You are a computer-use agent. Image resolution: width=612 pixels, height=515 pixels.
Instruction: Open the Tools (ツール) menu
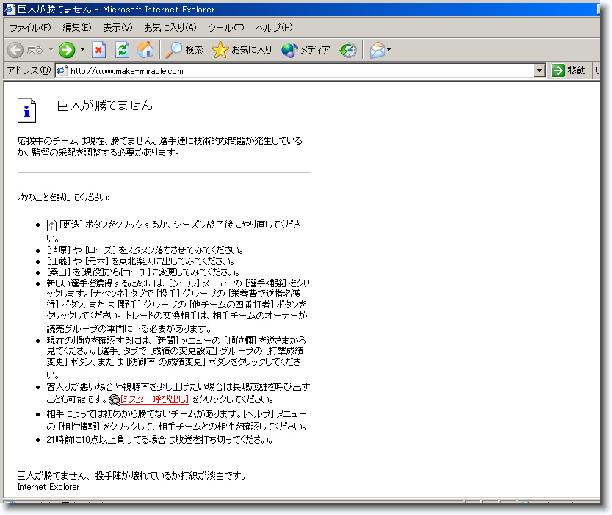coord(226,28)
